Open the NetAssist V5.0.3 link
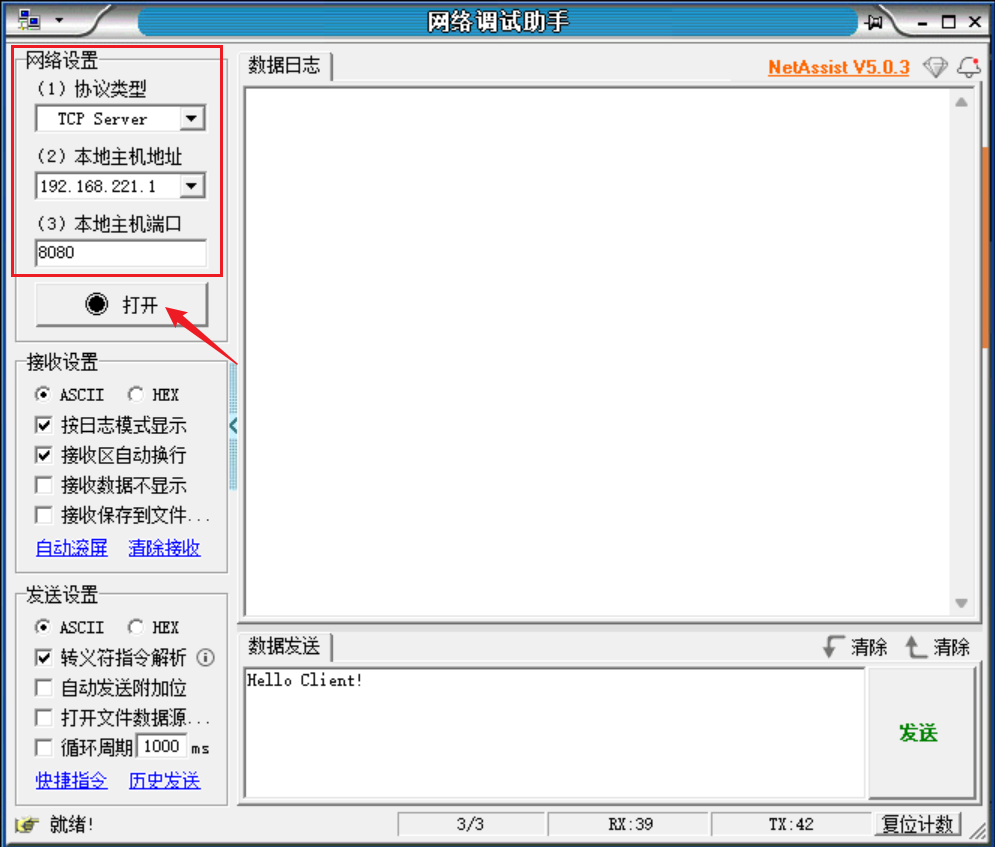 pos(838,67)
